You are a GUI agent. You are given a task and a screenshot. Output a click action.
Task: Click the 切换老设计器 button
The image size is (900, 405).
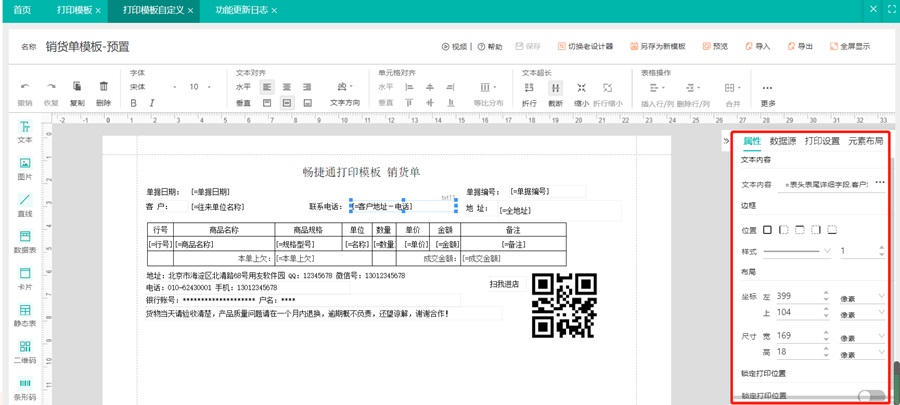click(x=585, y=46)
